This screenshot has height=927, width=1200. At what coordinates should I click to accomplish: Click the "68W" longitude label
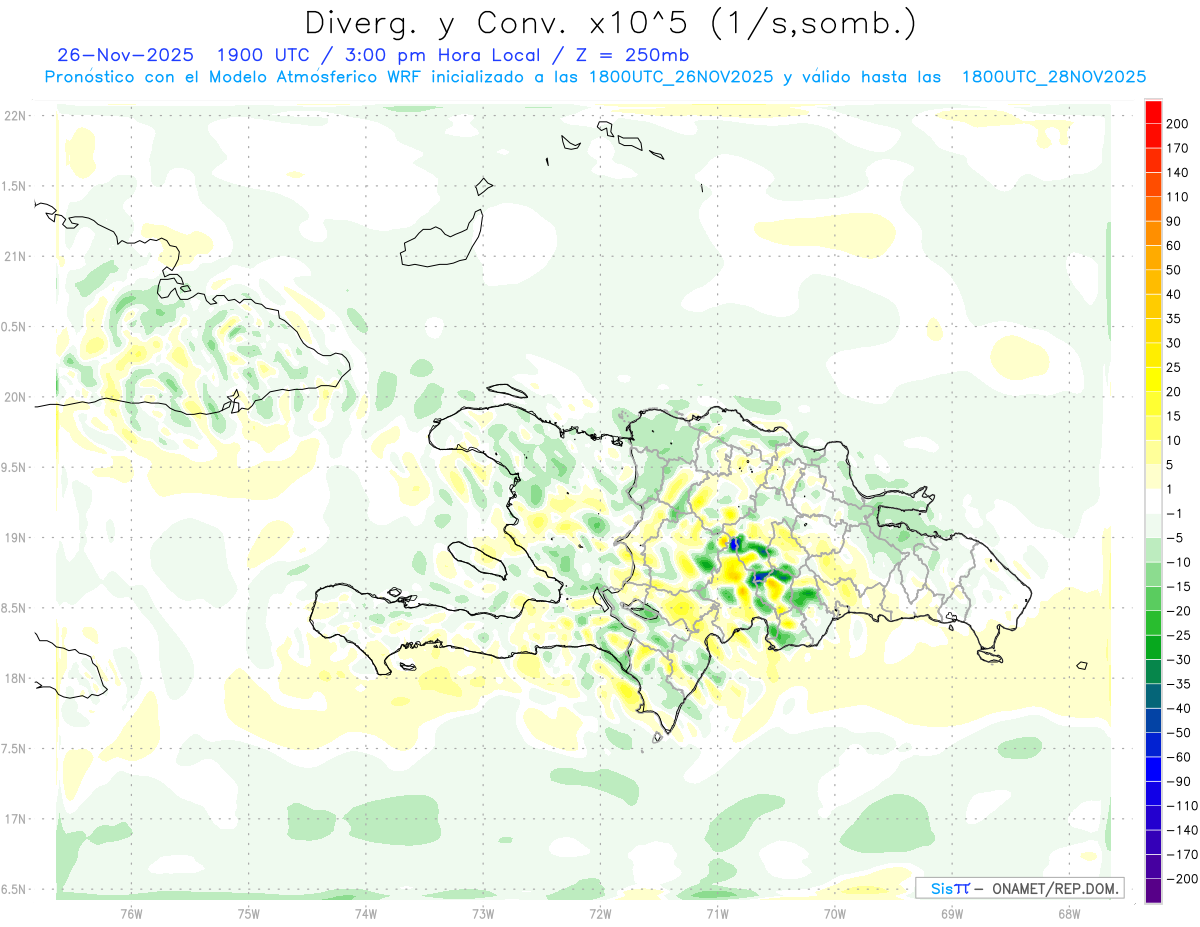coord(1069,913)
